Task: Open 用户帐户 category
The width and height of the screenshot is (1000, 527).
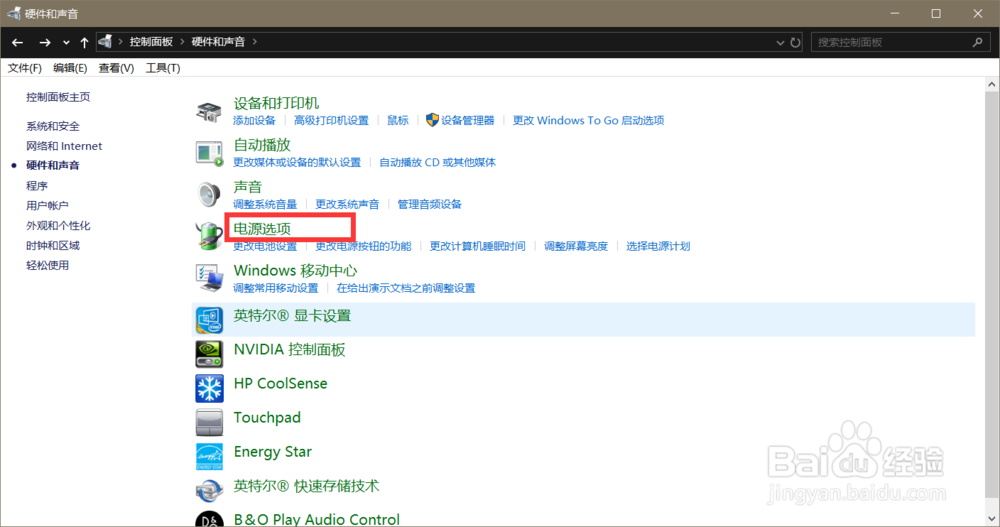Action: [47, 205]
